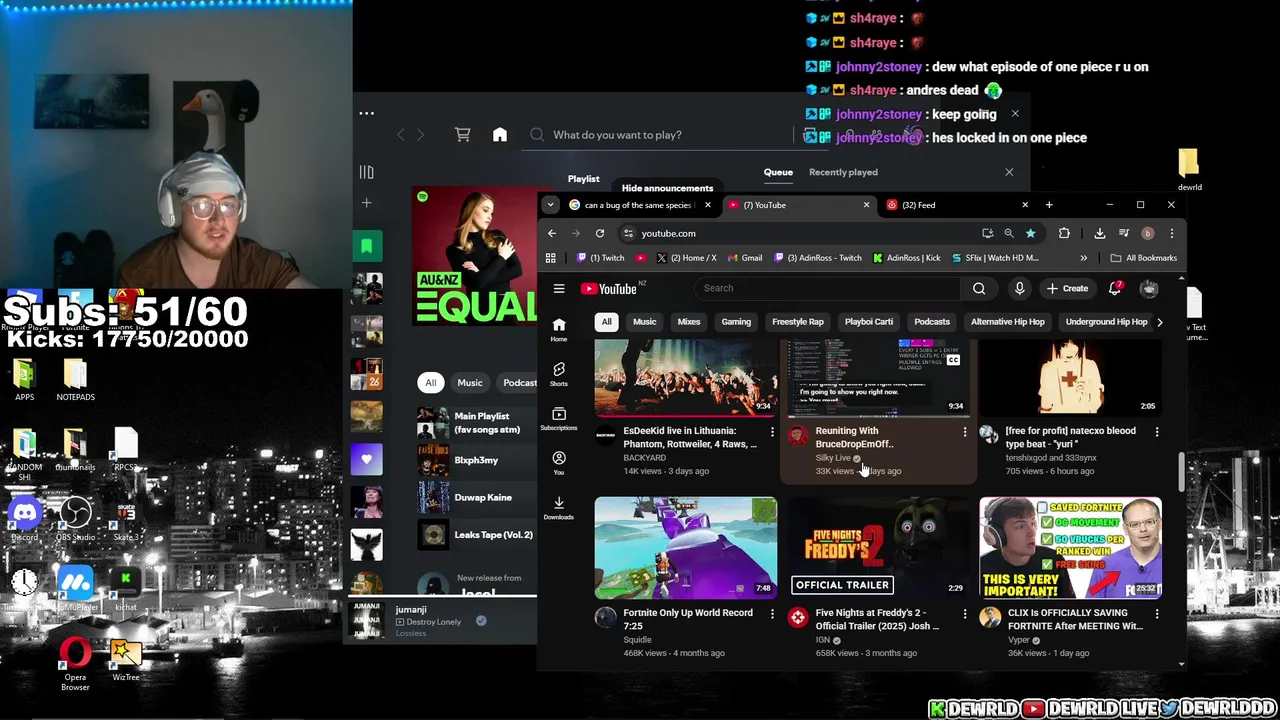Select the Playboi Carti chip
Image resolution: width=1280 pixels, height=720 pixels.
click(869, 322)
